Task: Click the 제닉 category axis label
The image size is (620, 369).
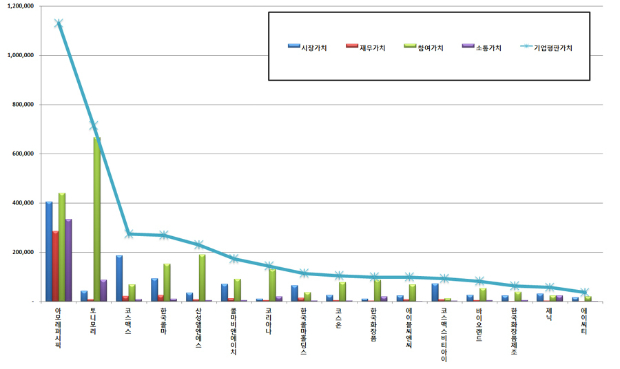Action: [x=550, y=315]
